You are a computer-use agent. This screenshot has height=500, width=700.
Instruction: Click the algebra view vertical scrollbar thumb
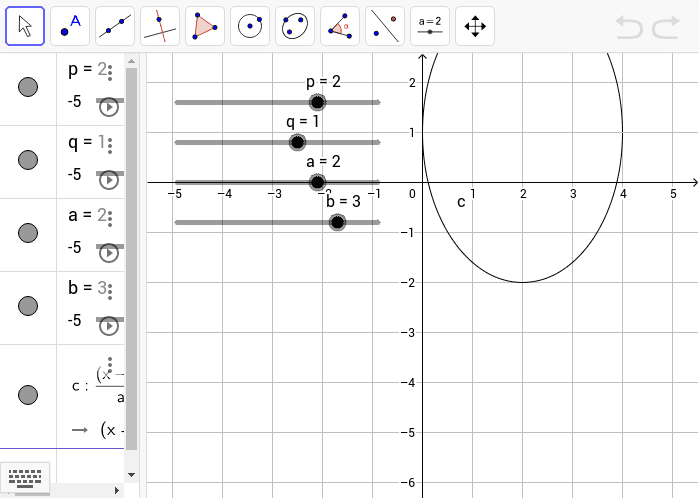pos(131,259)
